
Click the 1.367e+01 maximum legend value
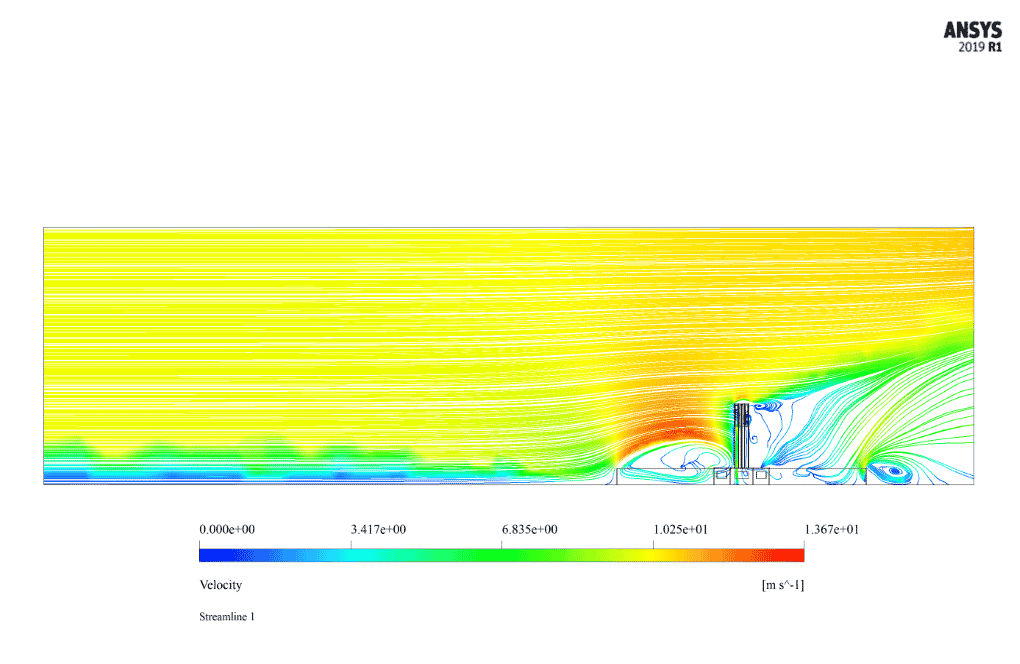[831, 530]
